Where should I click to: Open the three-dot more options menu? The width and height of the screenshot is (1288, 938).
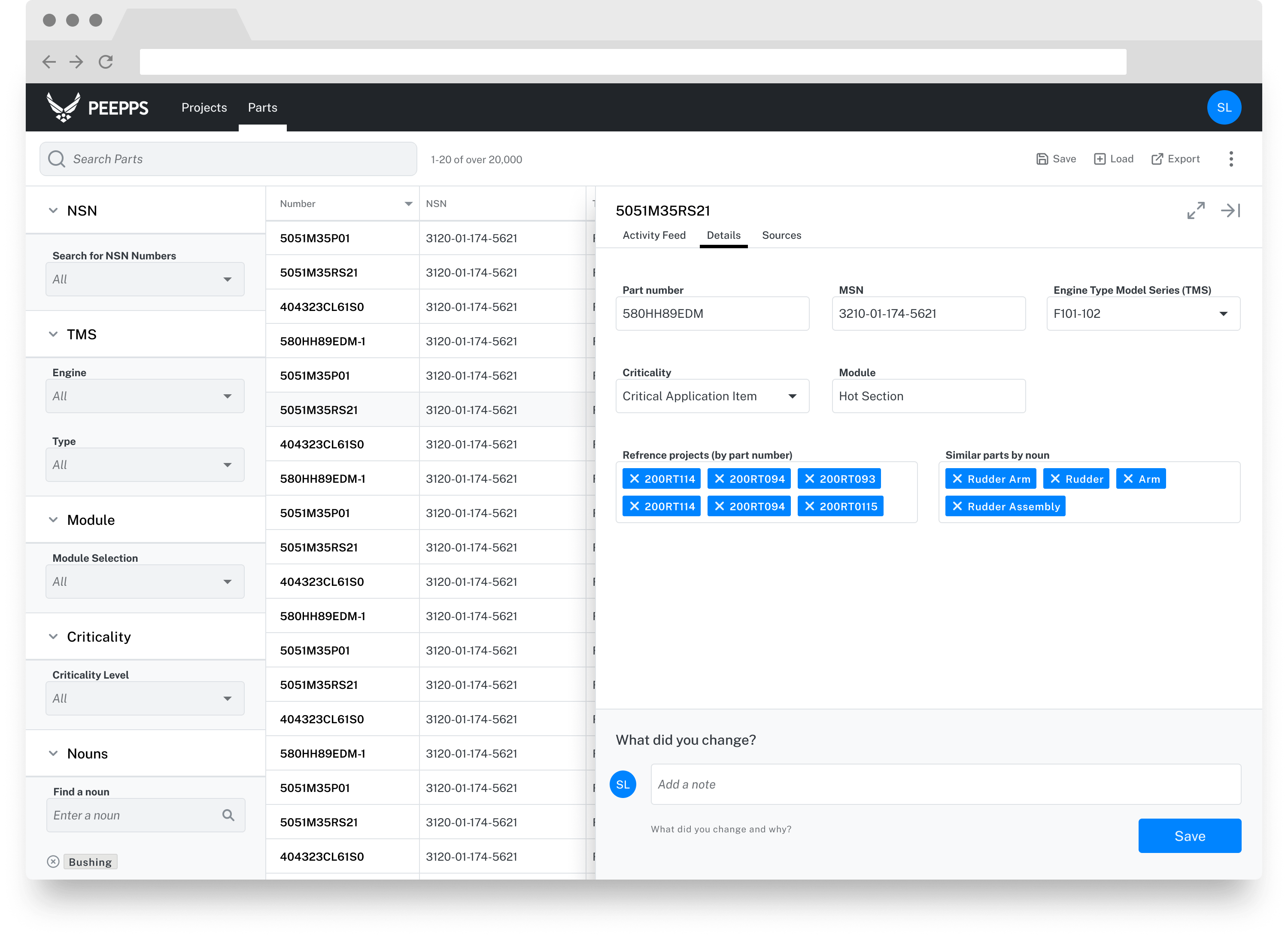pos(1230,159)
